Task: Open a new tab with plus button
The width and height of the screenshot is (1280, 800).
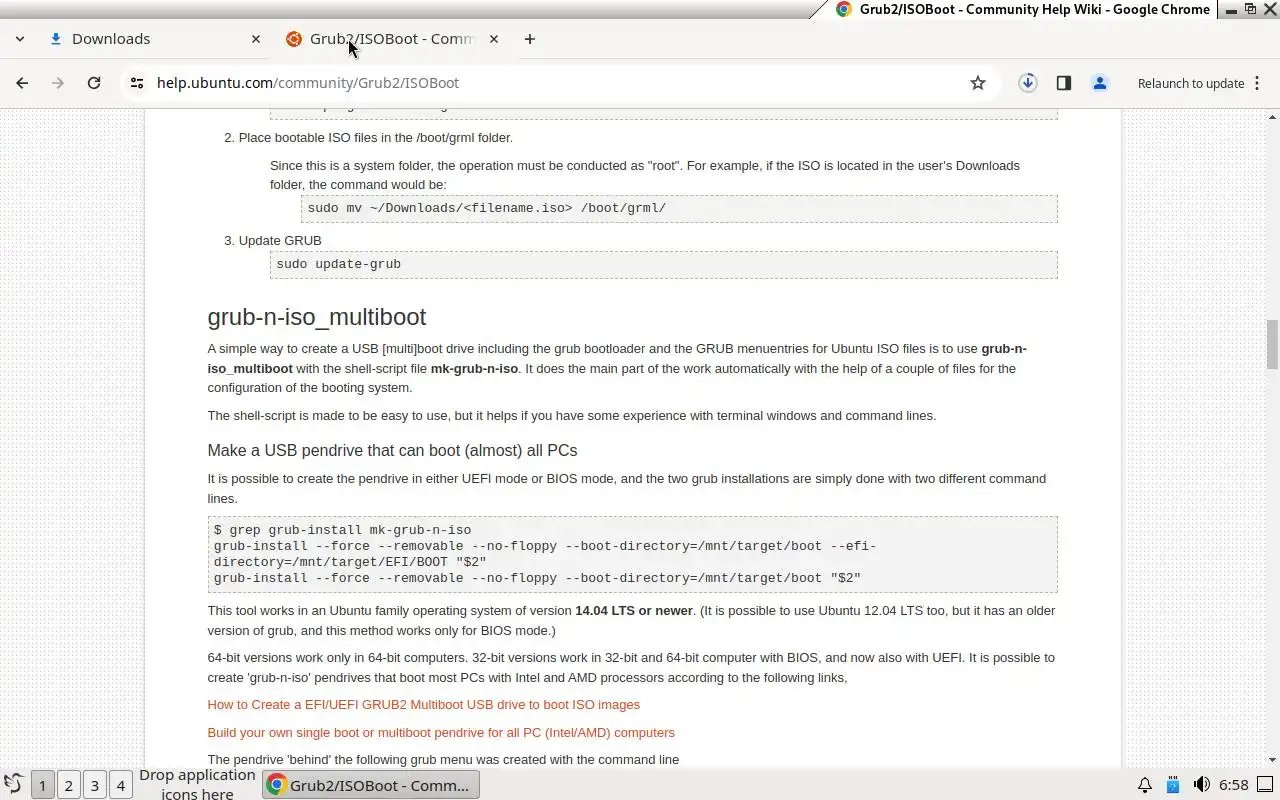Action: (x=530, y=39)
